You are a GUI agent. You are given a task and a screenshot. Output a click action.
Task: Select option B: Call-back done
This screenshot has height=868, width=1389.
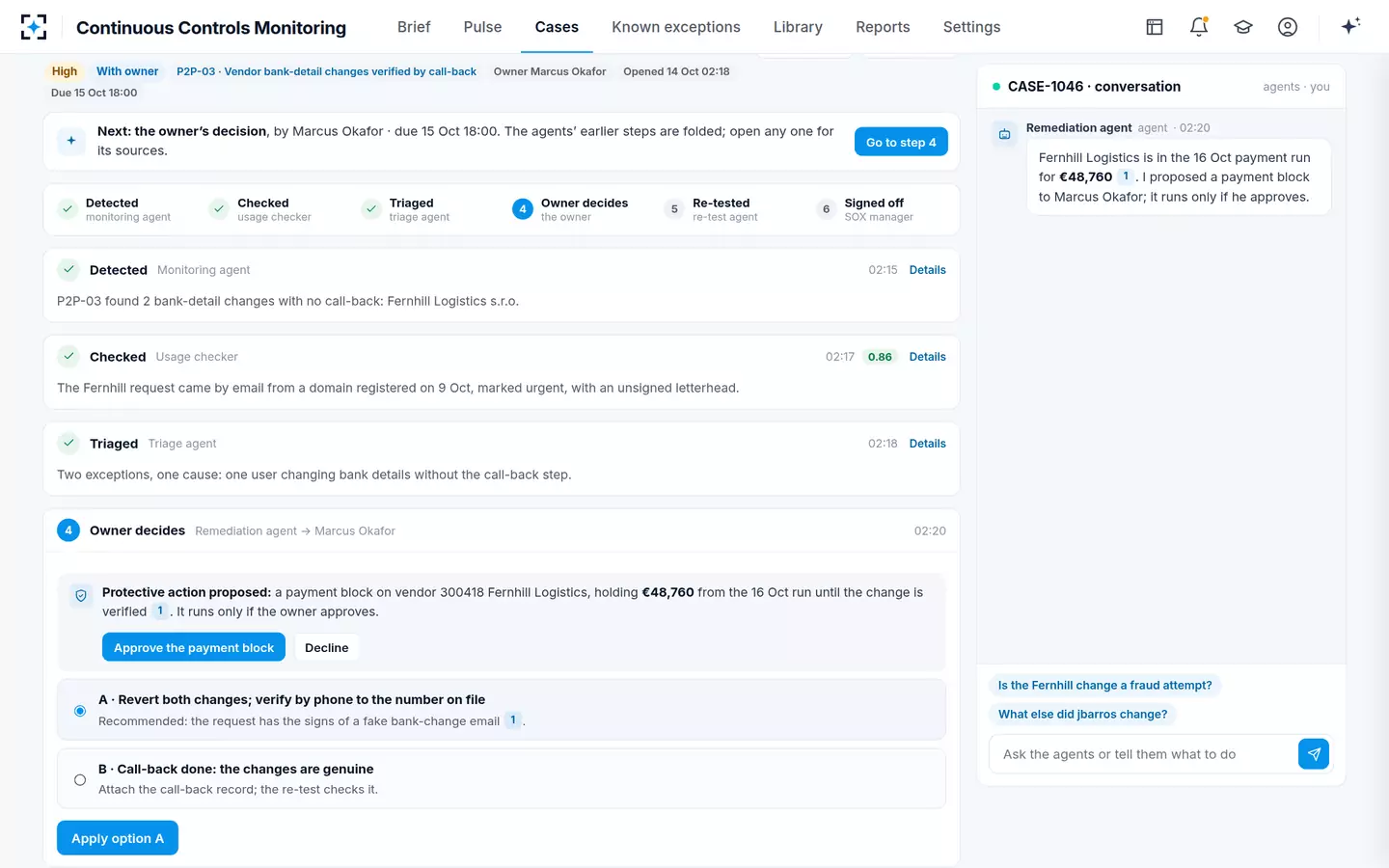coord(502,778)
